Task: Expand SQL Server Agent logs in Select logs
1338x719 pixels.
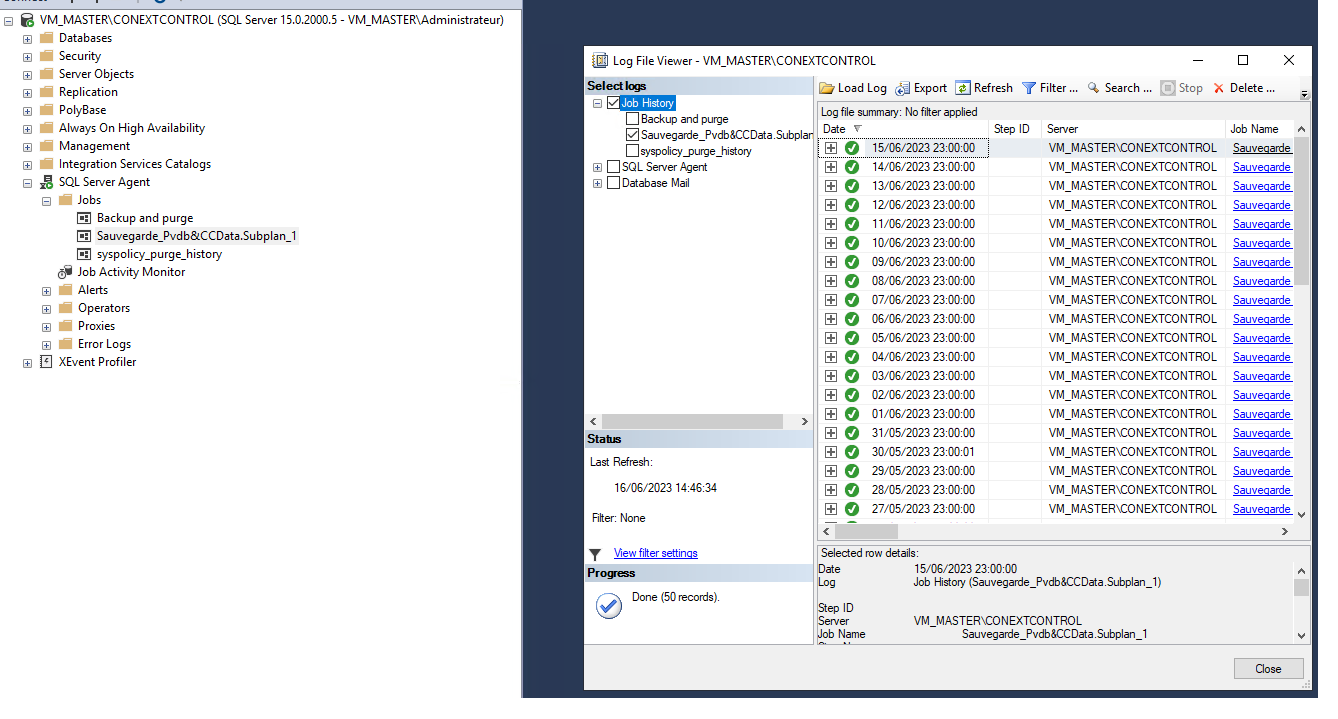Action: point(598,167)
